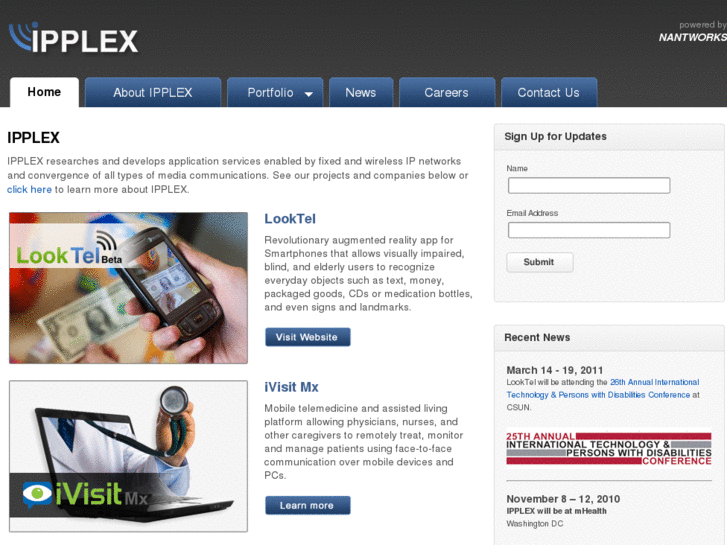Go to About IPPLEX tab
Viewport: 727px width, 545px height.
coord(153,92)
